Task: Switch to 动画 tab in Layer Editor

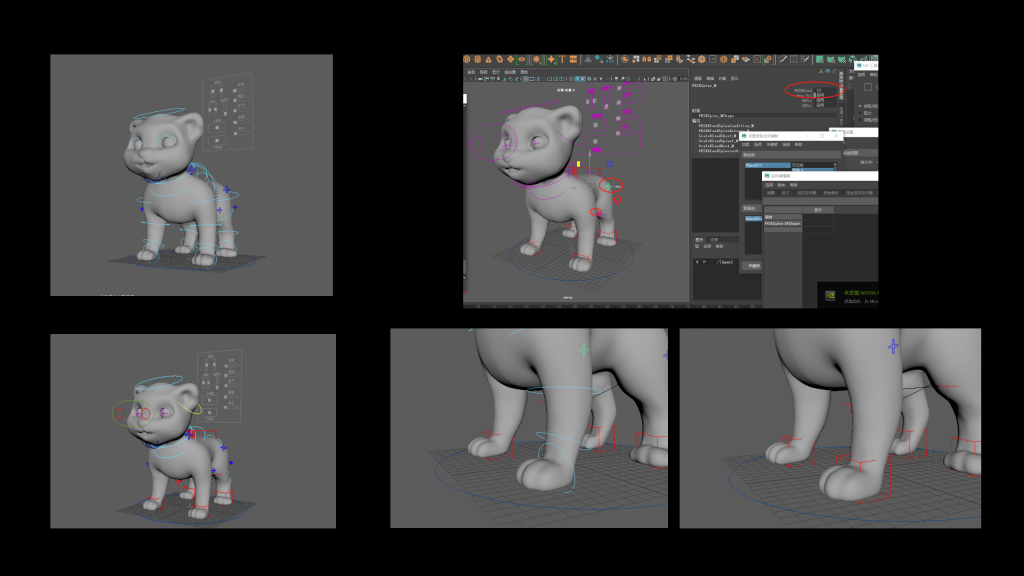Action: click(714, 240)
